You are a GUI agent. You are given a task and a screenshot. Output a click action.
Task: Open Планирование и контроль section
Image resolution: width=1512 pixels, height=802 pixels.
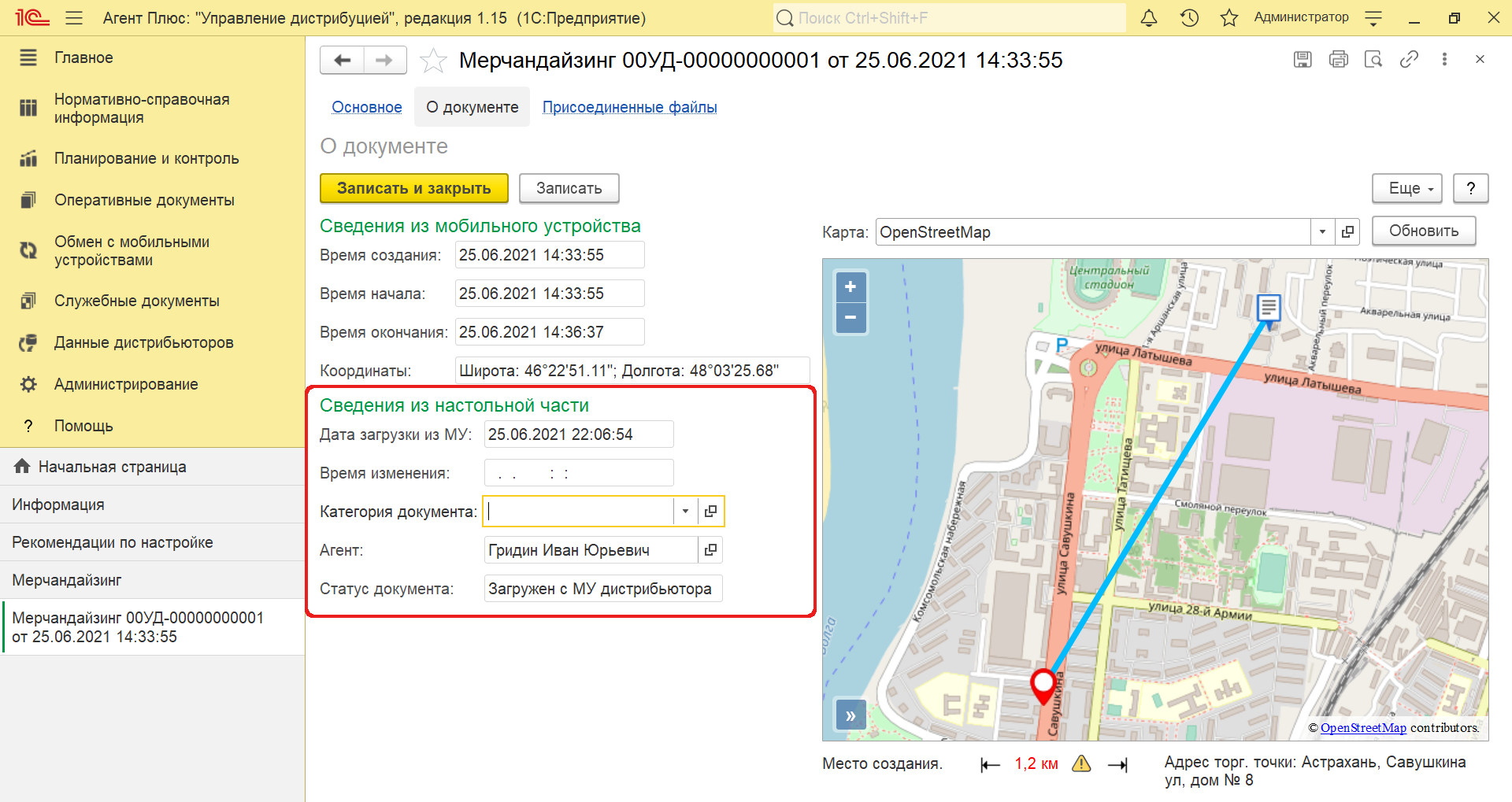coord(152,158)
